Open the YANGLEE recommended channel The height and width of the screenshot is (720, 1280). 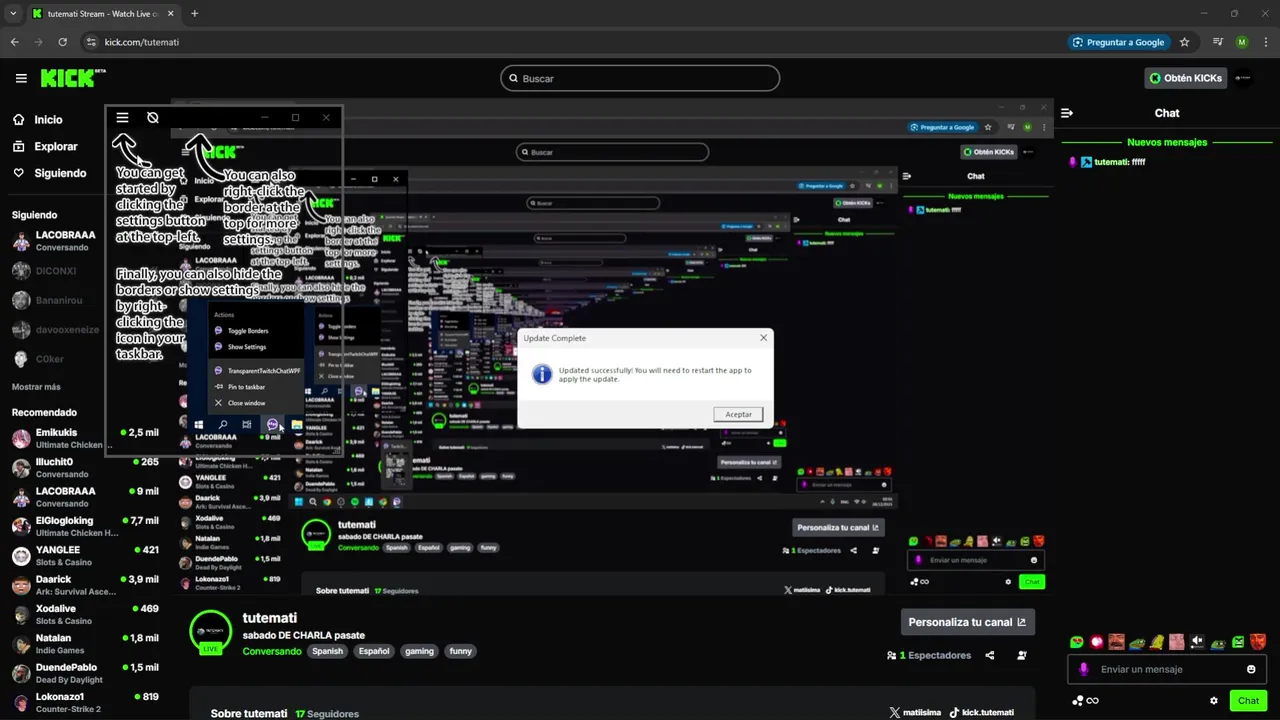[x=85, y=555]
